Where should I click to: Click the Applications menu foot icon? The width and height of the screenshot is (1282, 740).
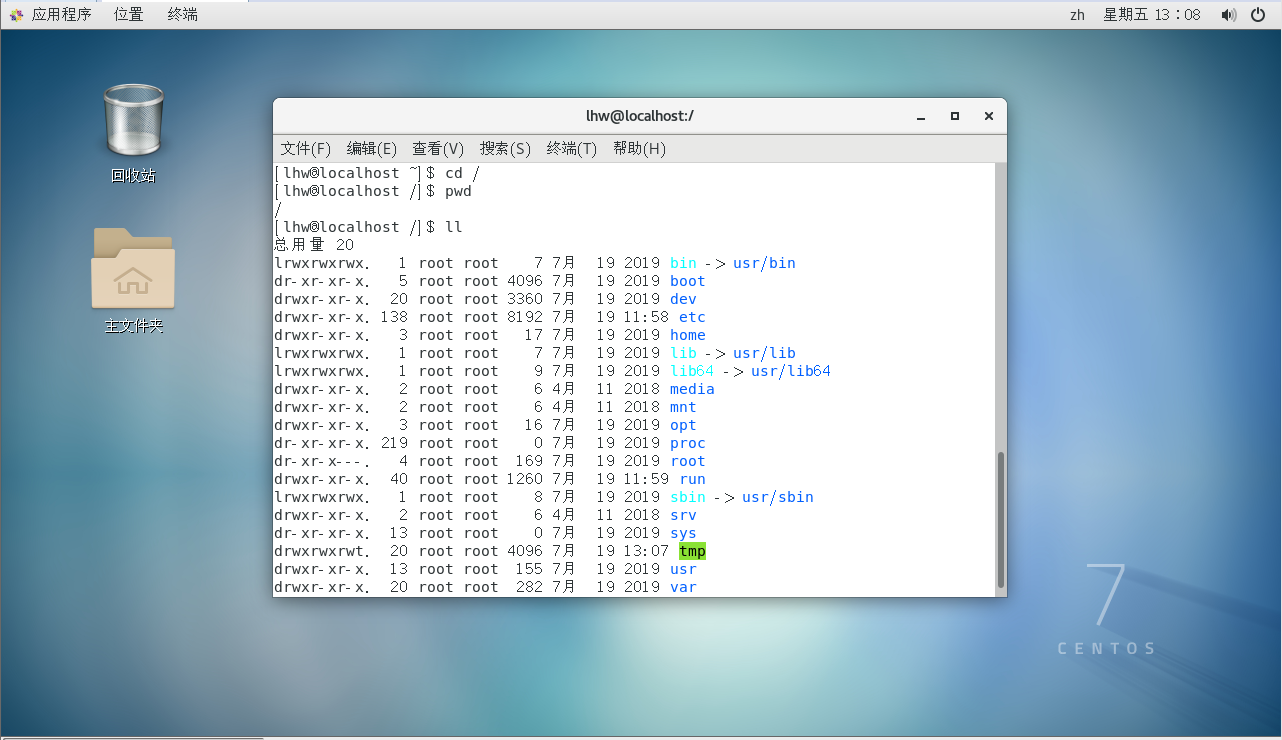point(17,15)
